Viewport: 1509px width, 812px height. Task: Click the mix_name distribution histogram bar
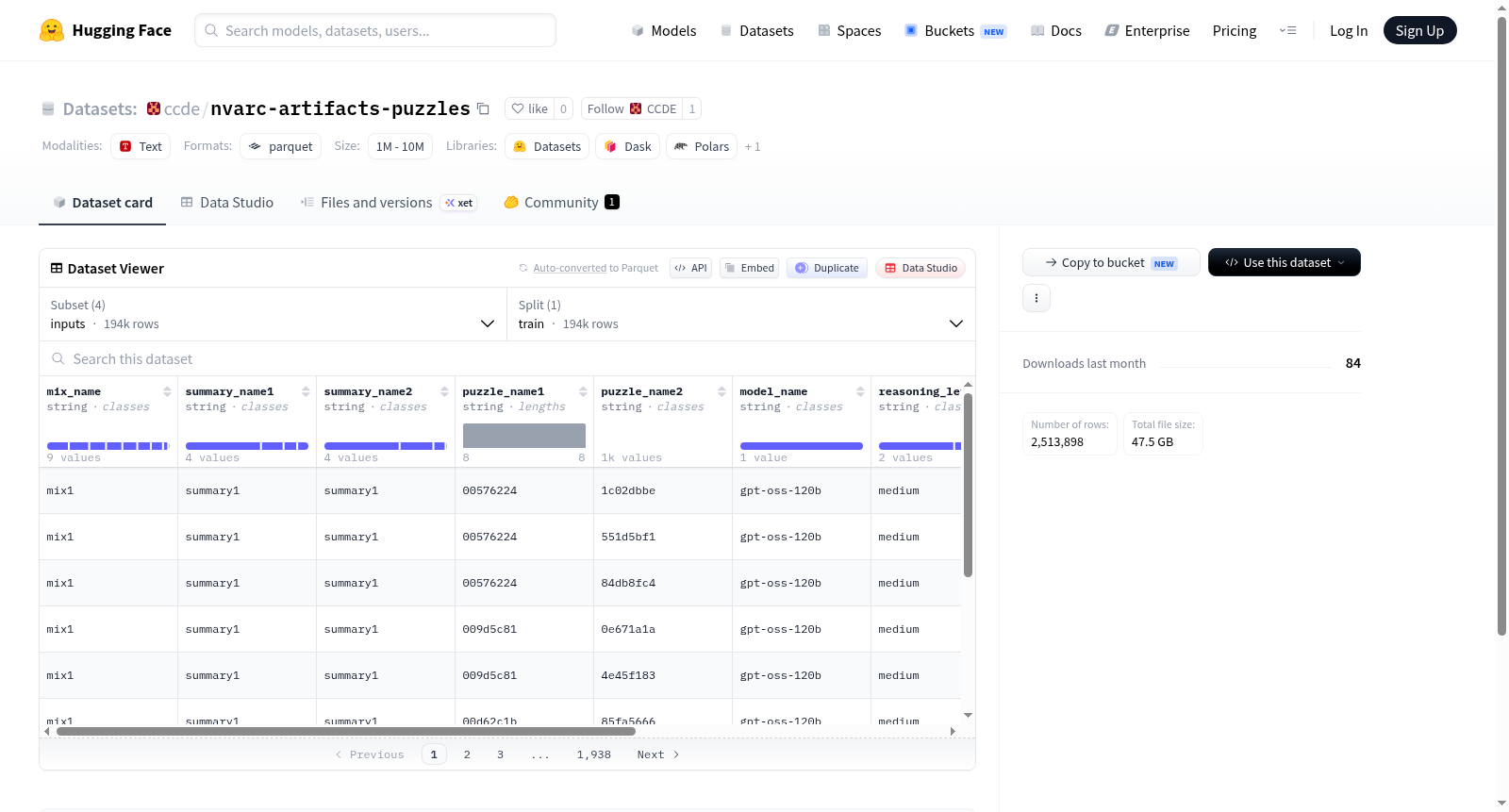tap(108, 446)
